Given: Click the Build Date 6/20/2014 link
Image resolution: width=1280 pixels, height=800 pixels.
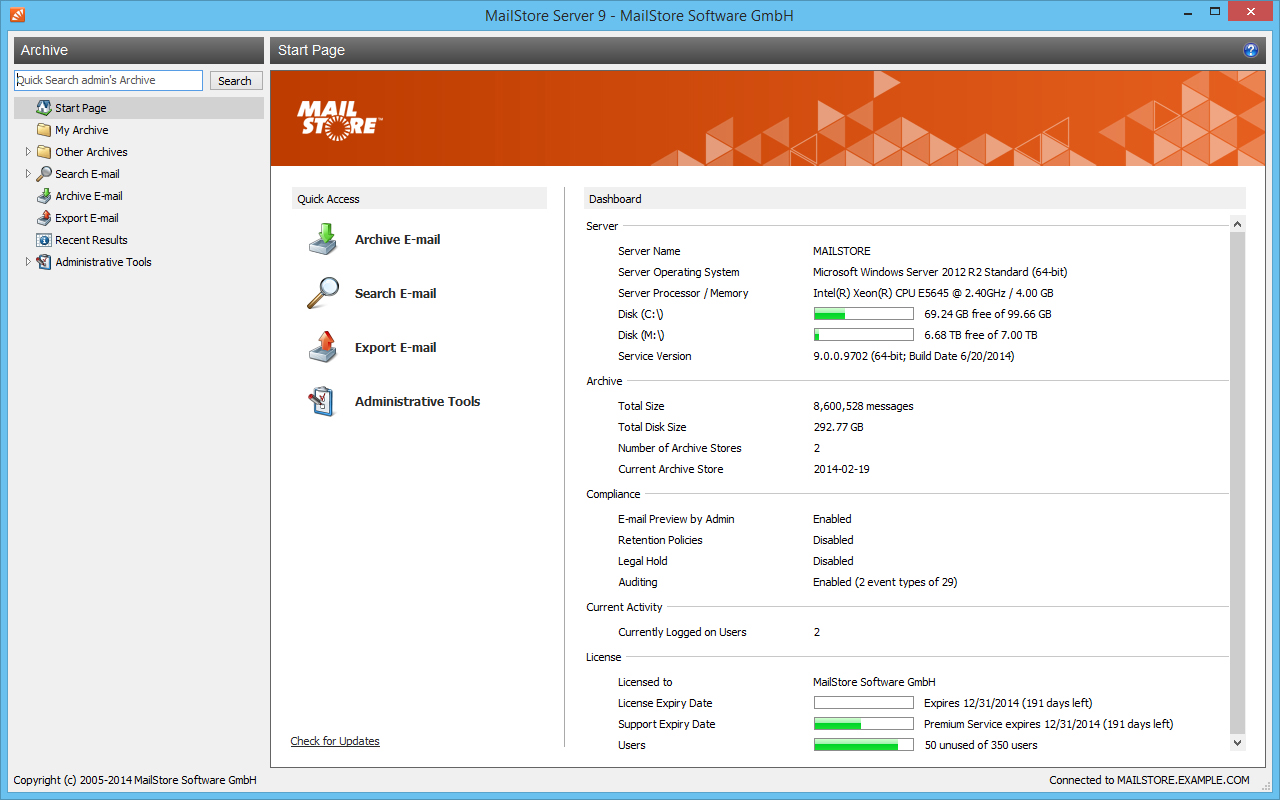Looking at the screenshot, I should pyautogui.click(x=961, y=355).
